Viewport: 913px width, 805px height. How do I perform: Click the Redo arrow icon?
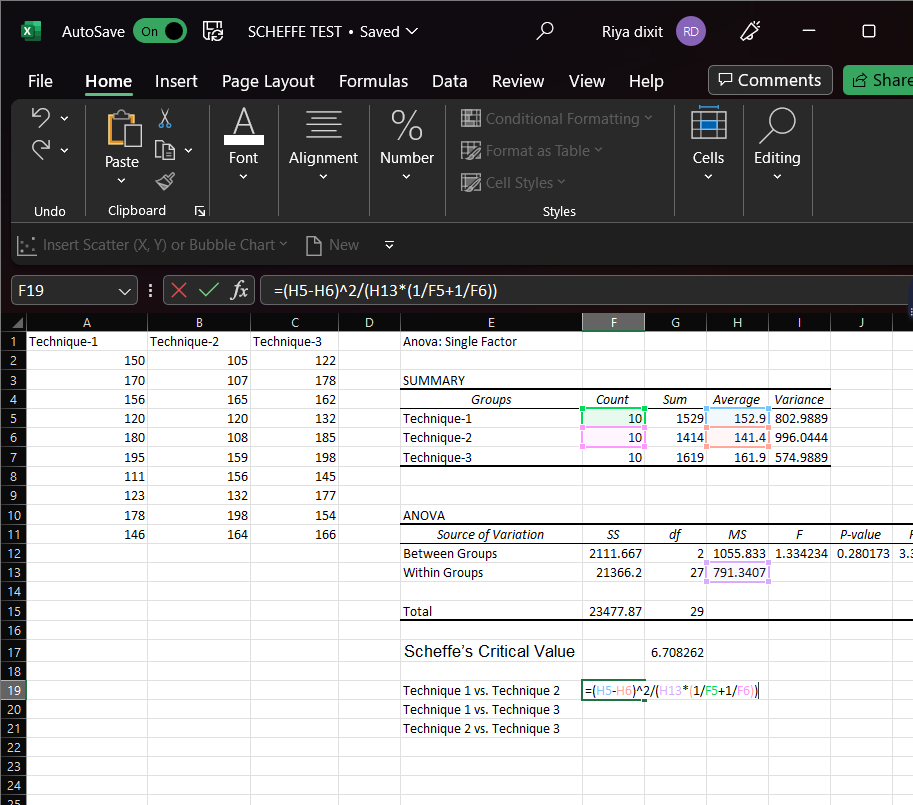coord(41,150)
